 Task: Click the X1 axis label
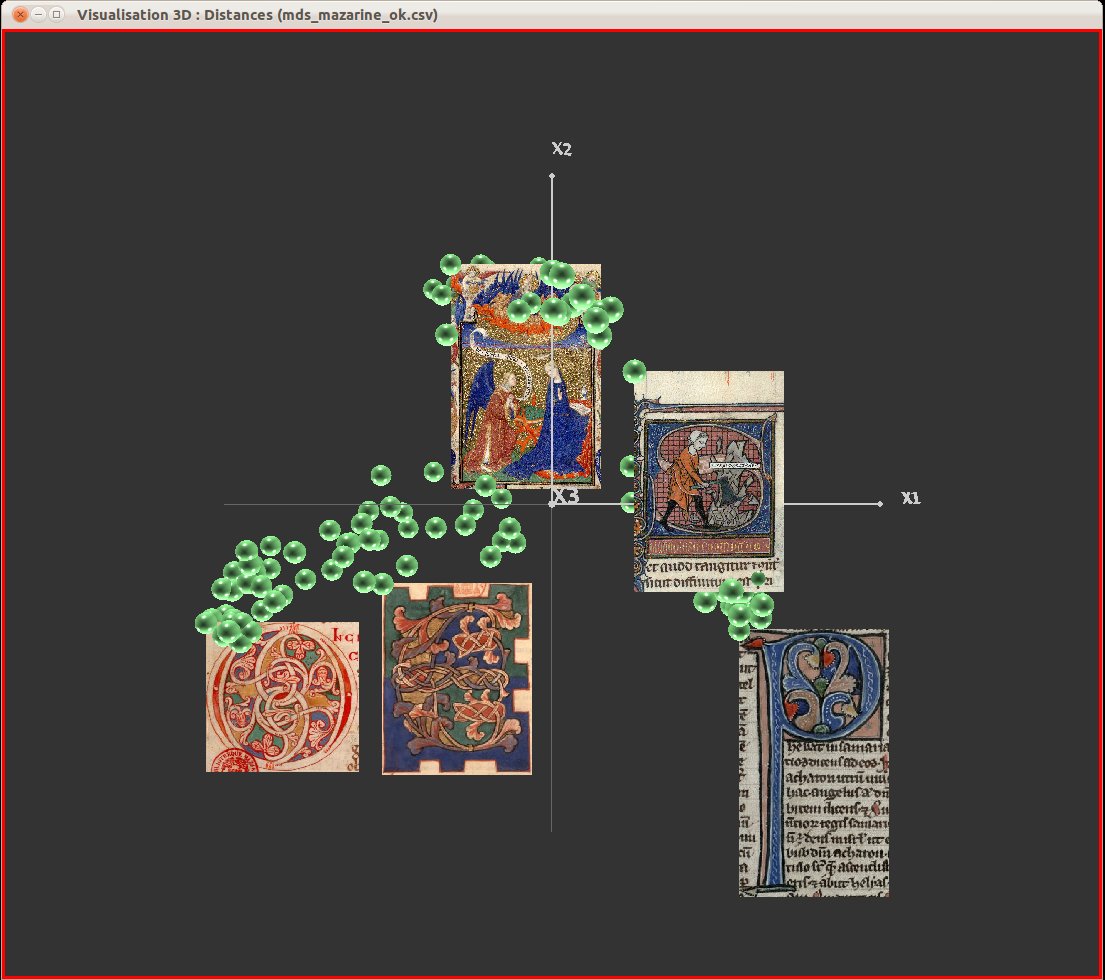910,498
